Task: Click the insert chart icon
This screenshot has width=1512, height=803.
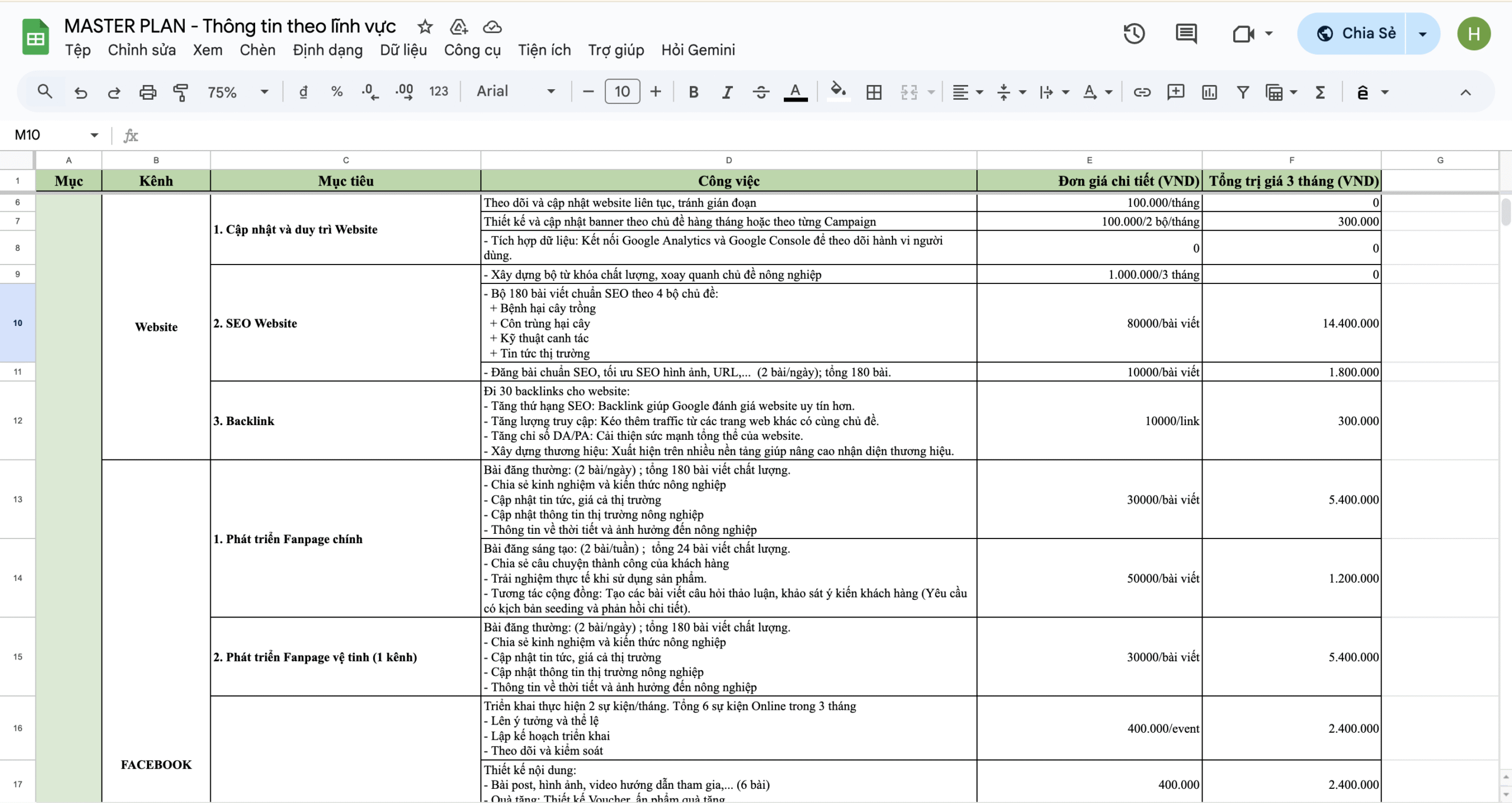Action: point(1209,92)
